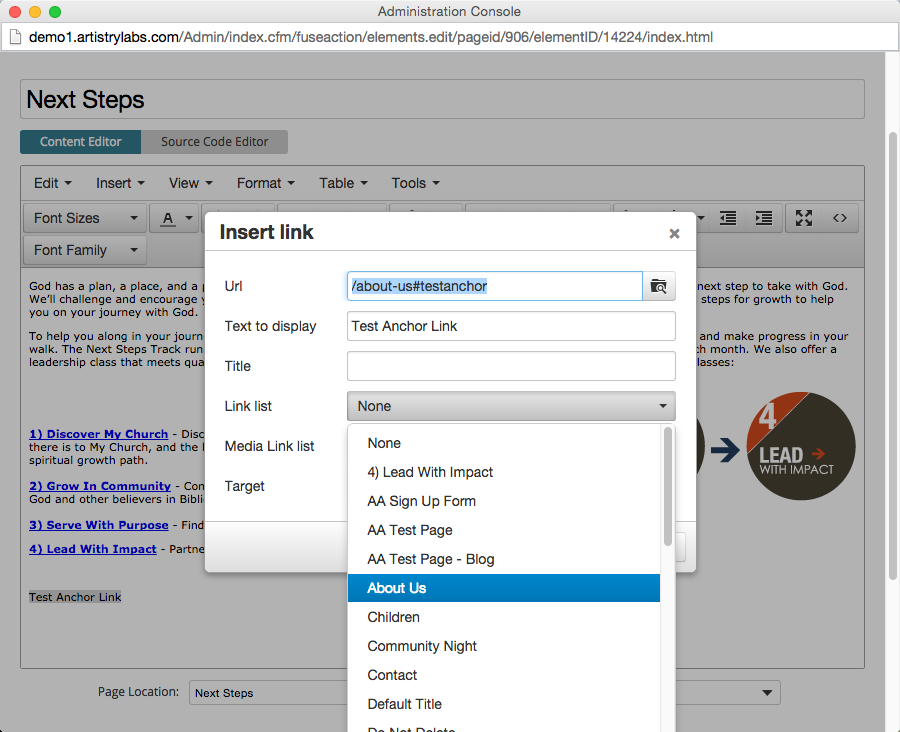Open the Insert menu
Image resolution: width=900 pixels, height=732 pixels.
click(x=120, y=183)
